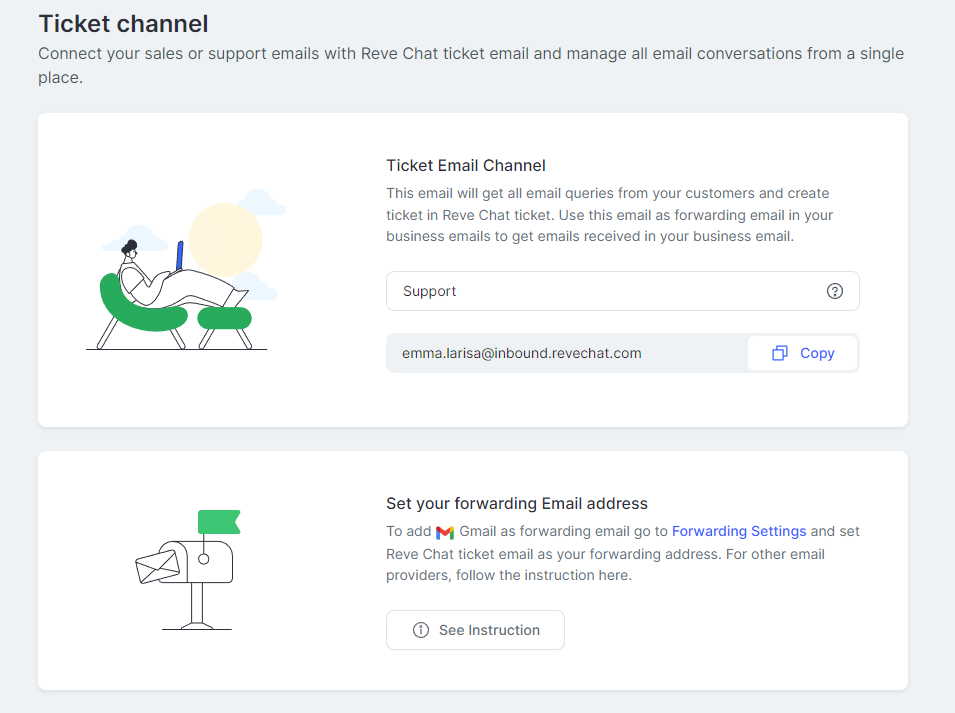Click the blue laptop in the lounge illustration
The width and height of the screenshot is (955, 713).
tap(180, 256)
